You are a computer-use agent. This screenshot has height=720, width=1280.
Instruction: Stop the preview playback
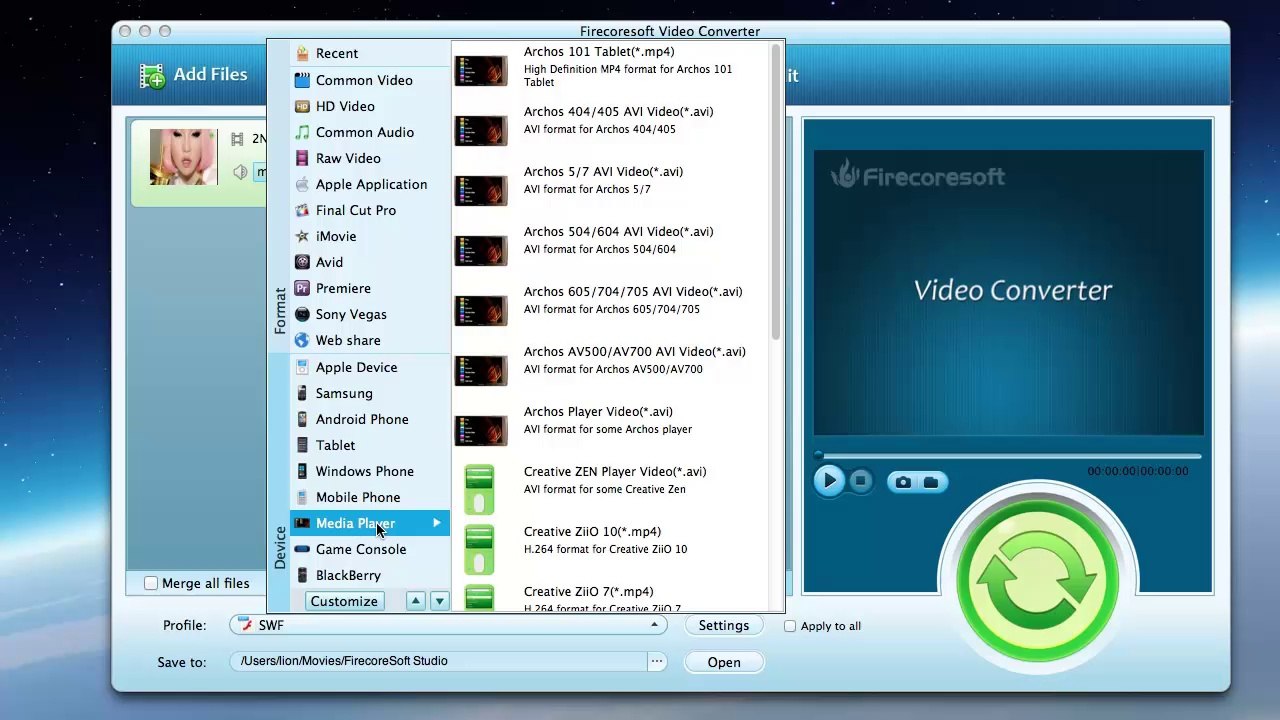pyautogui.click(x=860, y=481)
